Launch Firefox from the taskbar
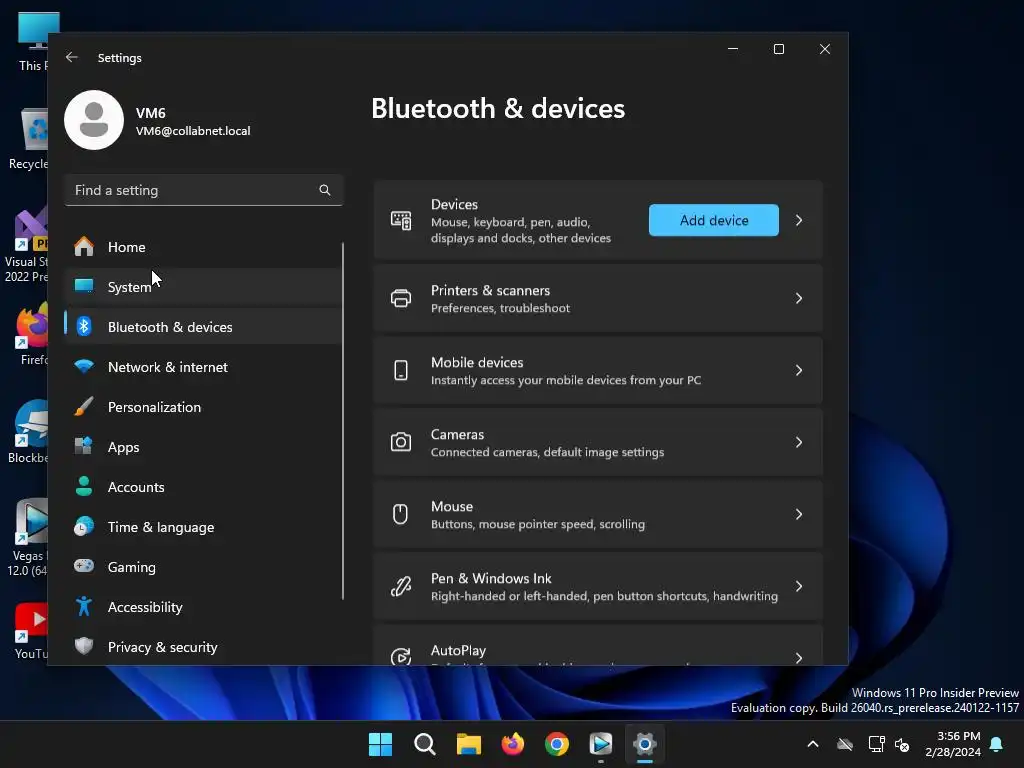This screenshot has width=1024, height=768. coord(513,744)
